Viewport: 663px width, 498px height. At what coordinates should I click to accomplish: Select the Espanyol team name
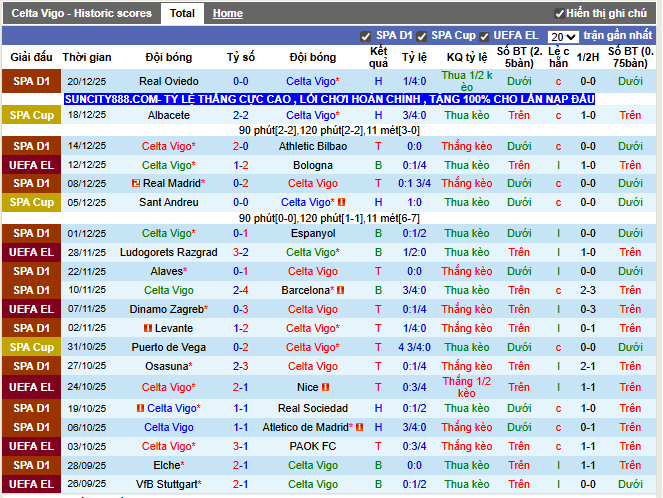pyautogui.click(x=313, y=233)
